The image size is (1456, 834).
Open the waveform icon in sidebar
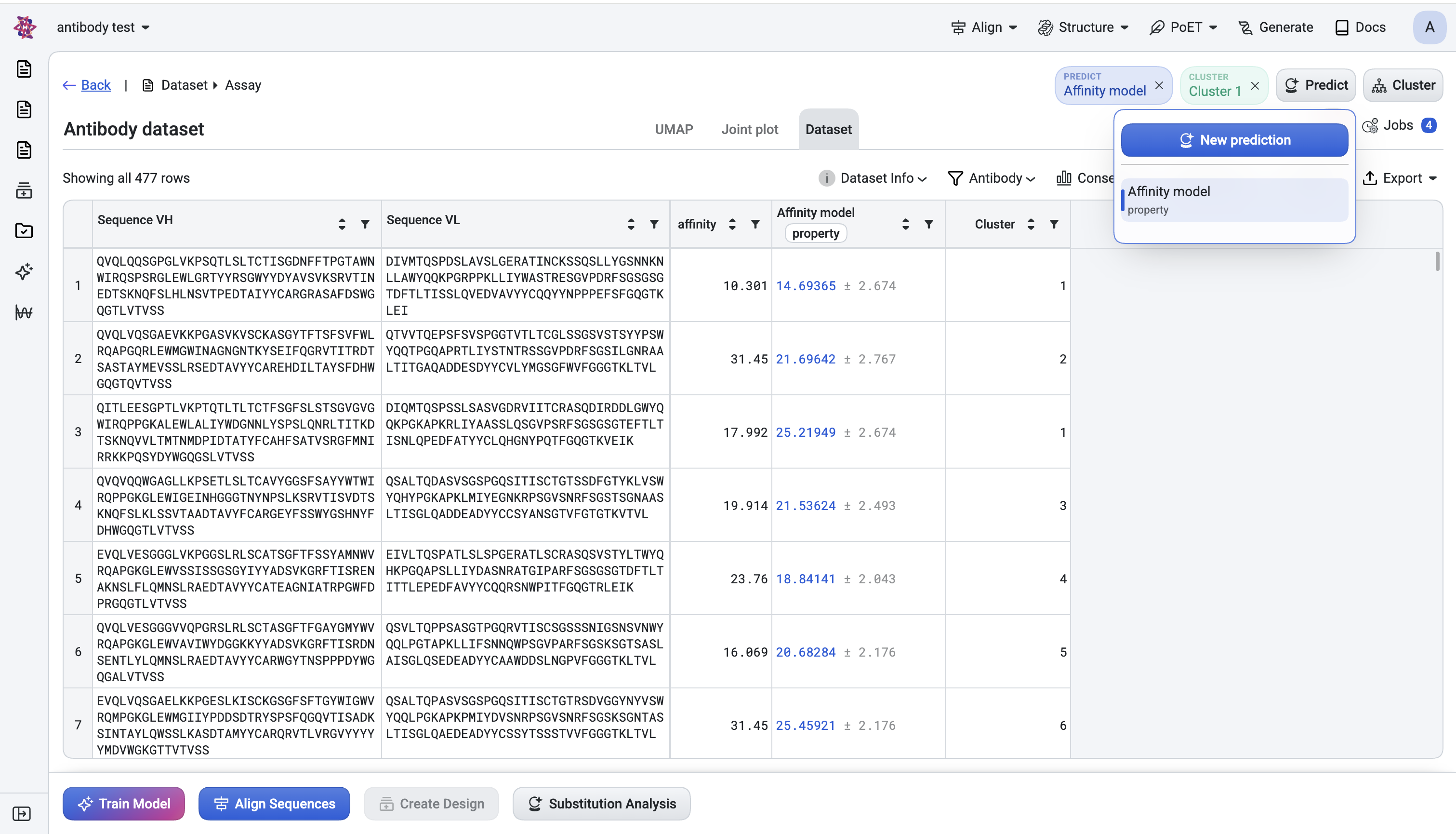[x=24, y=312]
